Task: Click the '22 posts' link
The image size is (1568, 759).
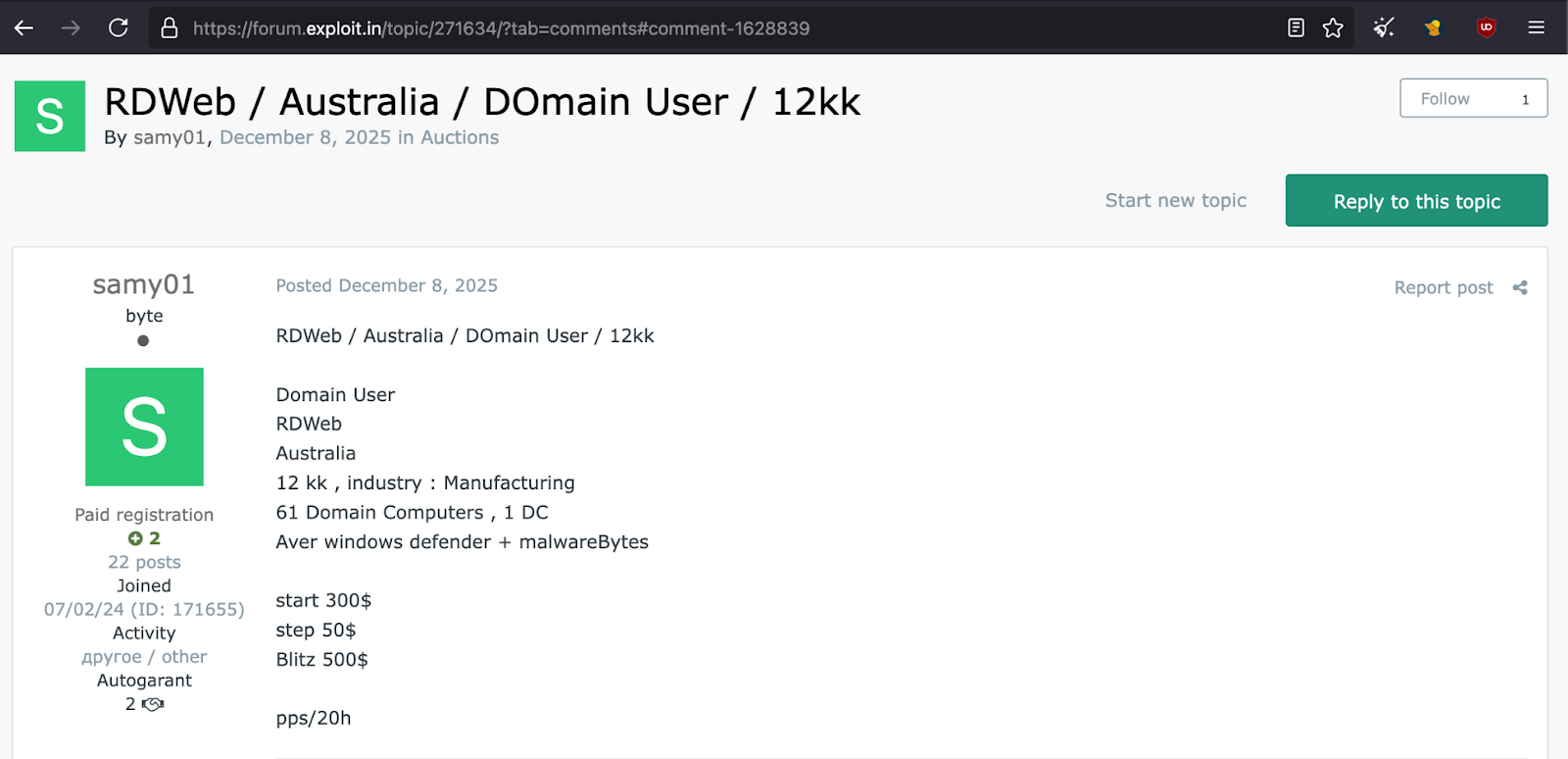Action: point(144,562)
